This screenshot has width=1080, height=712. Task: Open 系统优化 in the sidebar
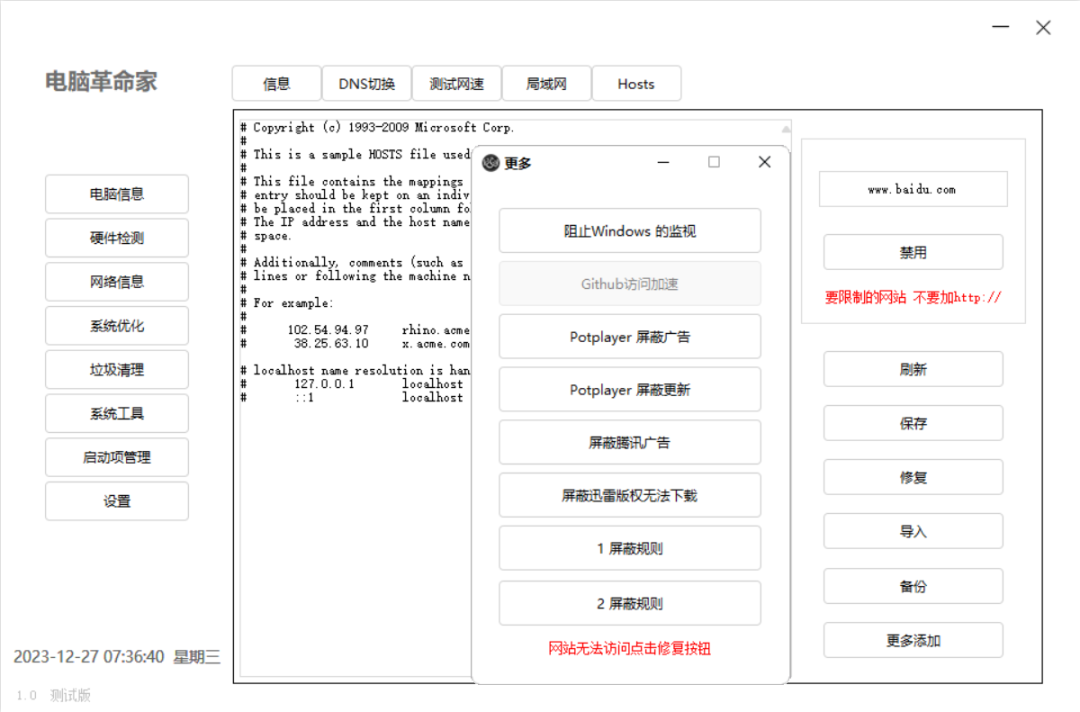[x=117, y=326]
